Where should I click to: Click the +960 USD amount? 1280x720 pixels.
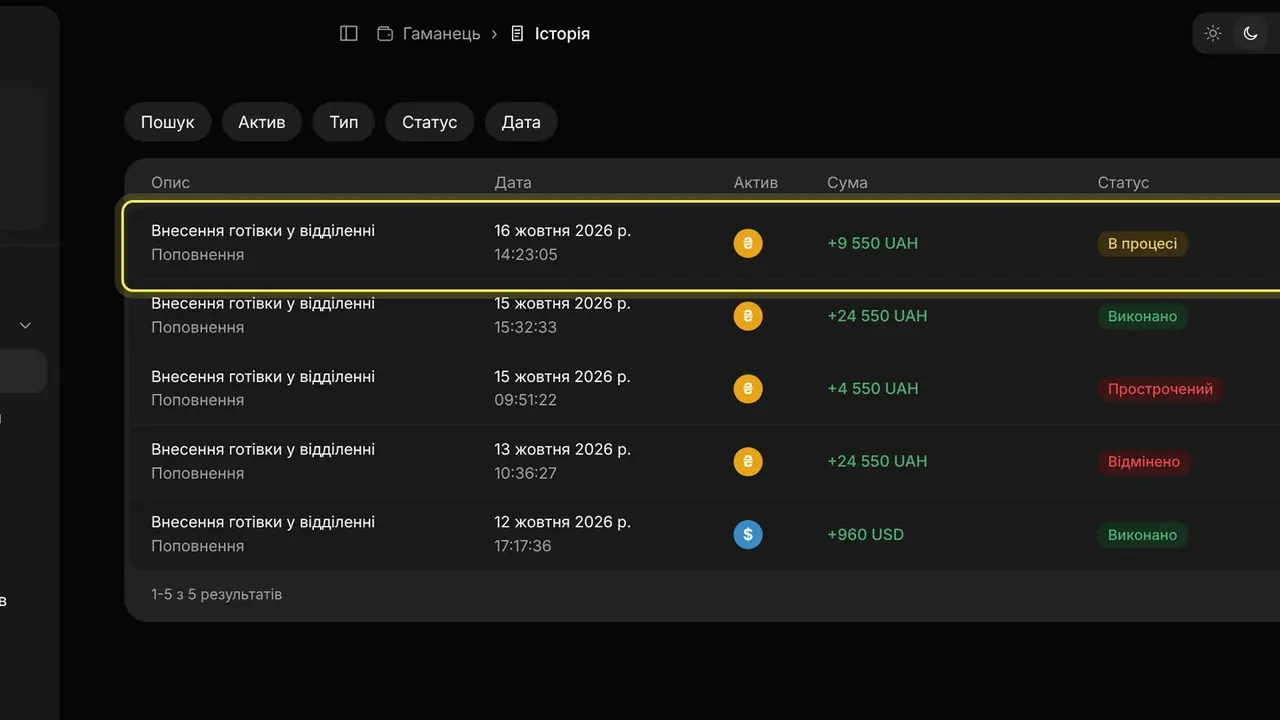[x=866, y=535]
